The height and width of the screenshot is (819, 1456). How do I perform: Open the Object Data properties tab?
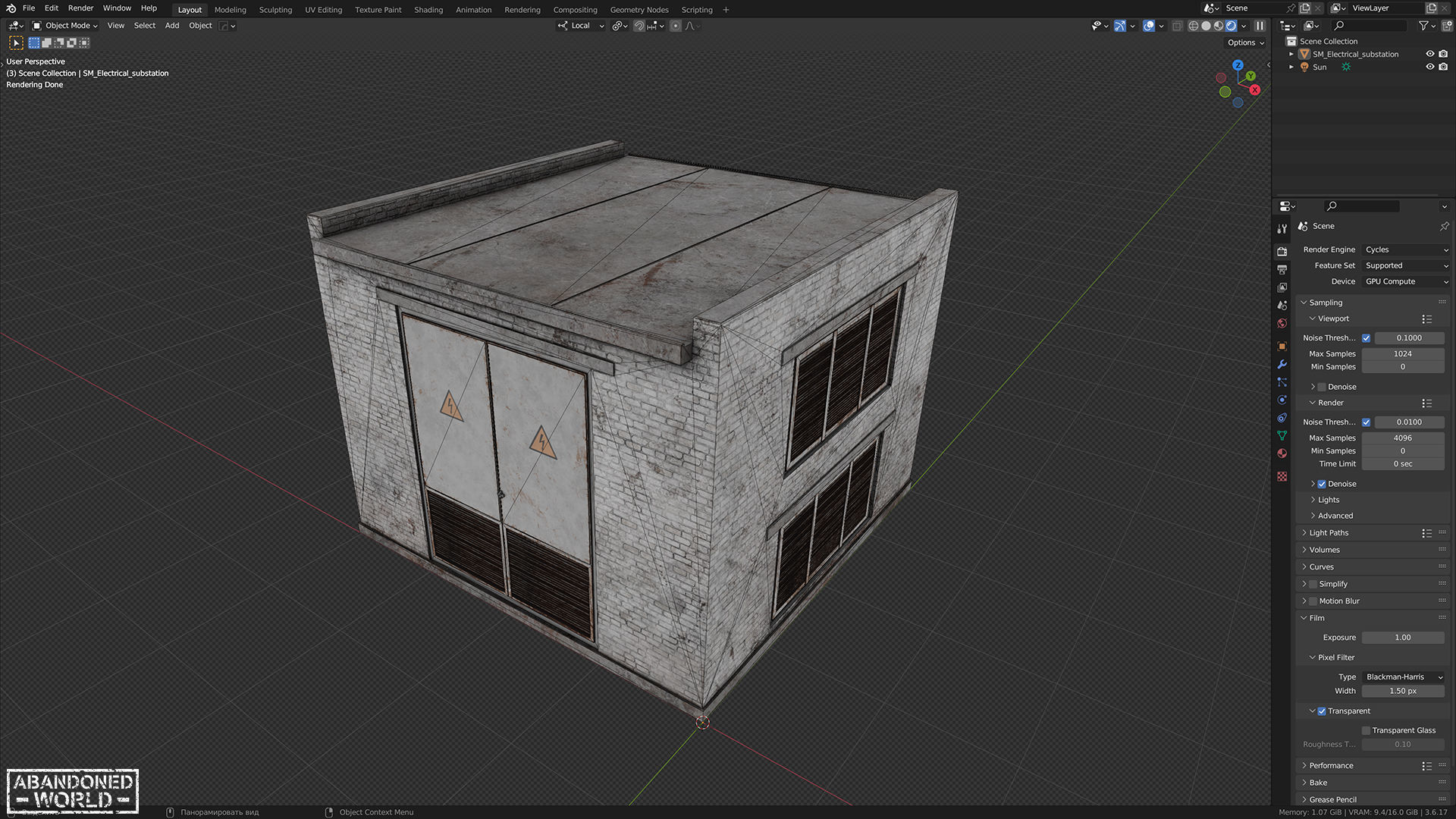[x=1282, y=436]
